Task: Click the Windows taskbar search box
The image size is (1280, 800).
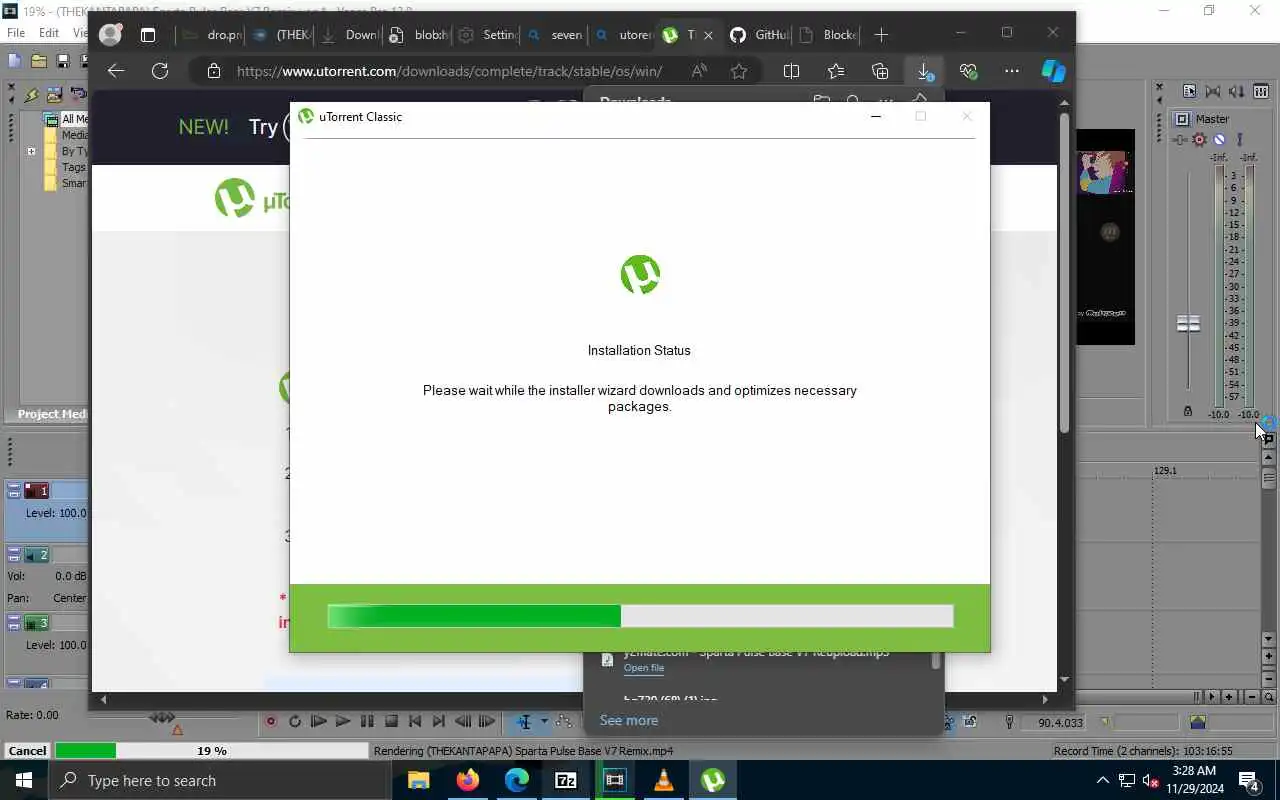Action: coord(222,780)
